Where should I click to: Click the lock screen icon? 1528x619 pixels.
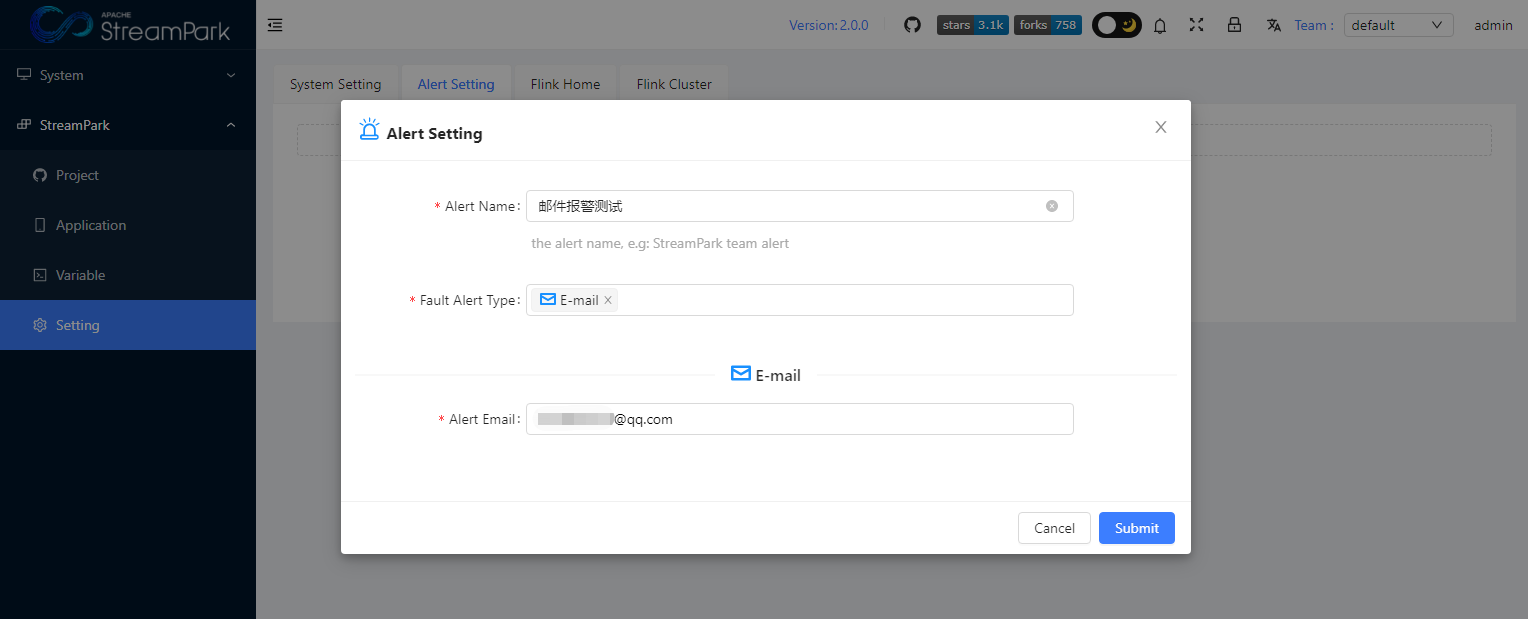pyautogui.click(x=1234, y=25)
